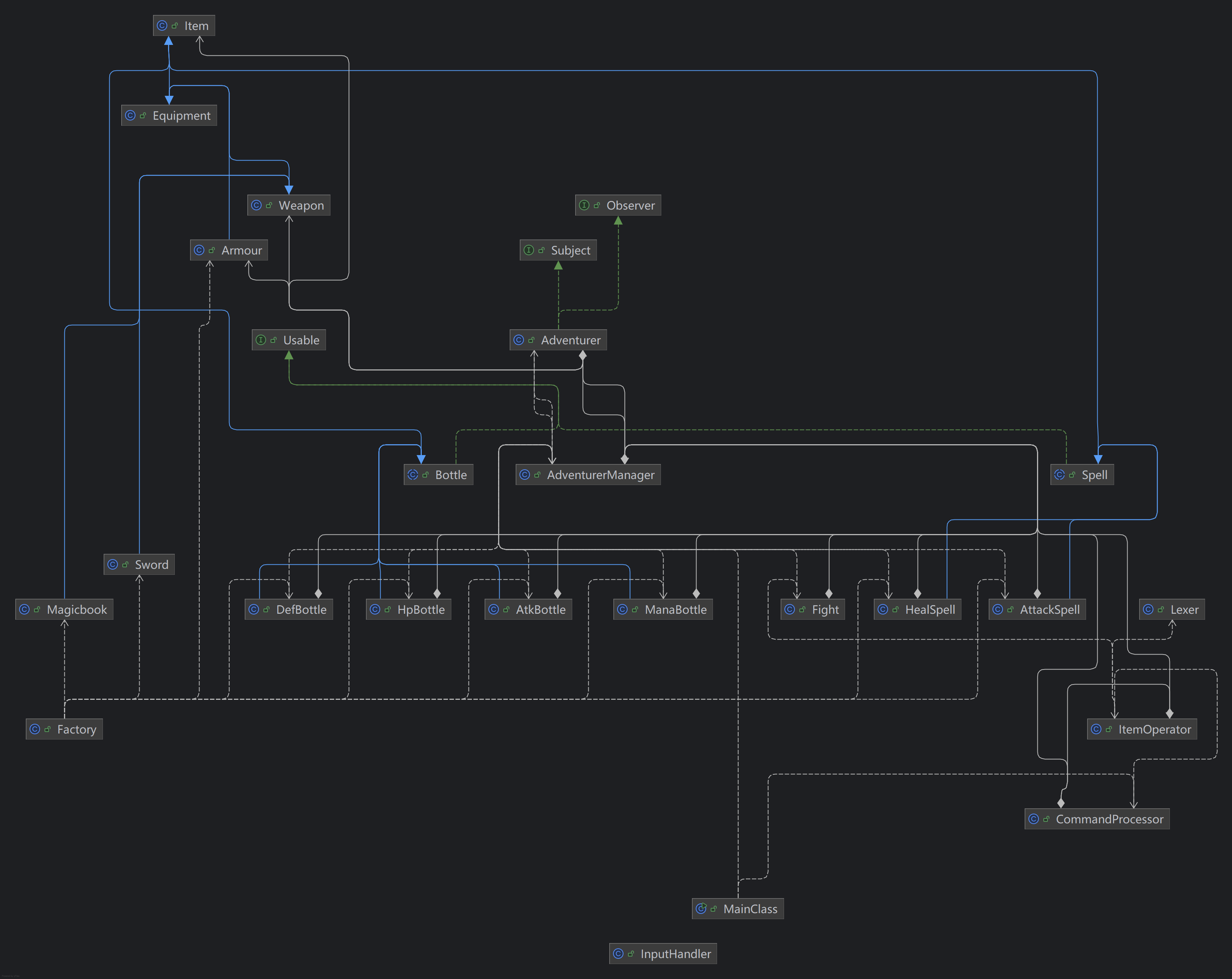
Task: Select the HealSpell class node
Action: pos(918,609)
